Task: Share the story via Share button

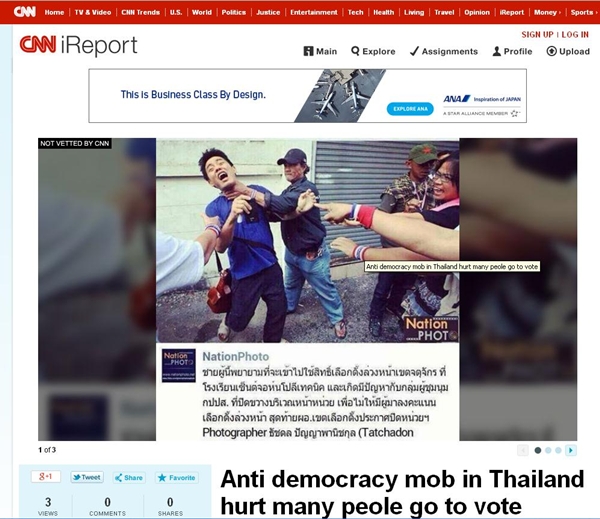Action: (129, 478)
